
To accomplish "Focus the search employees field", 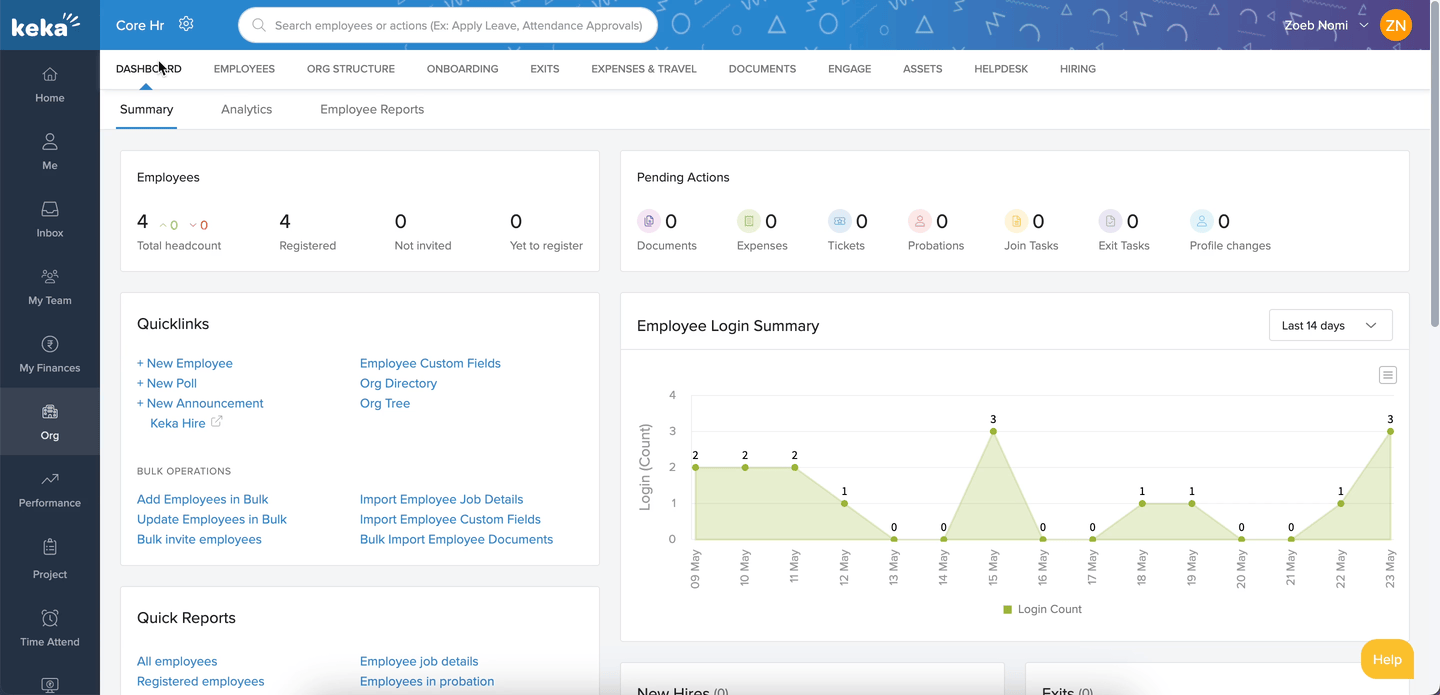I will point(458,25).
